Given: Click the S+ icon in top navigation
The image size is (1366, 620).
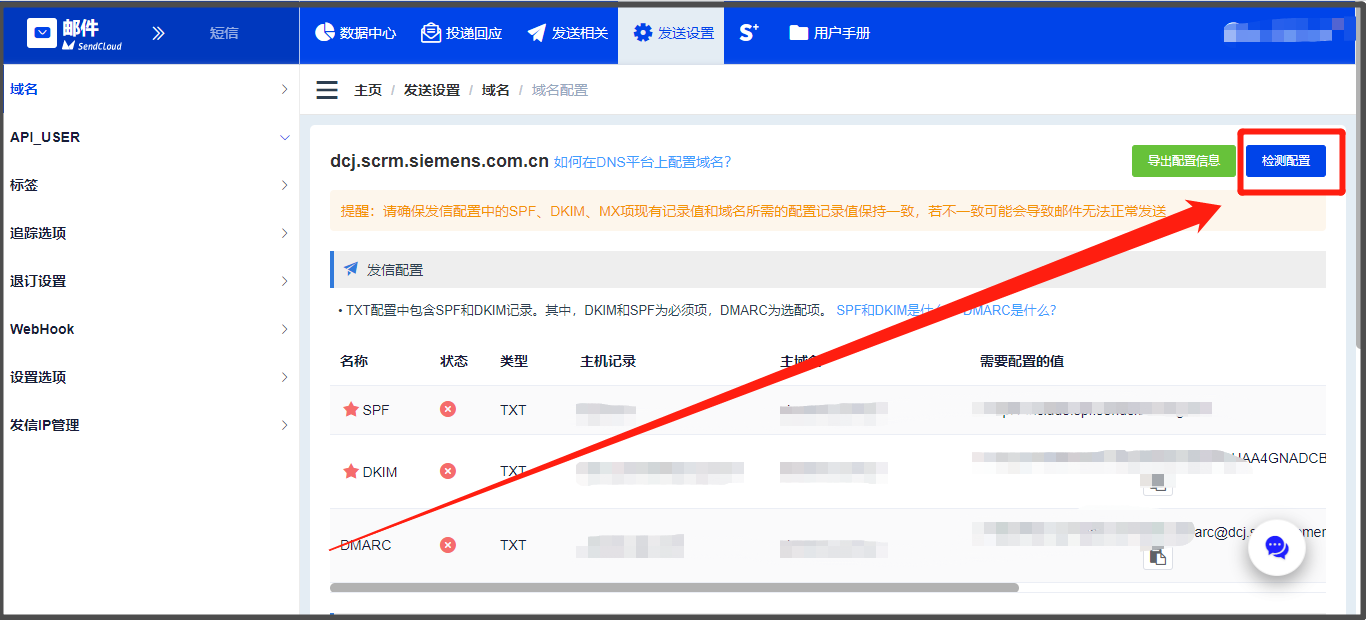Looking at the screenshot, I should pos(748,31).
